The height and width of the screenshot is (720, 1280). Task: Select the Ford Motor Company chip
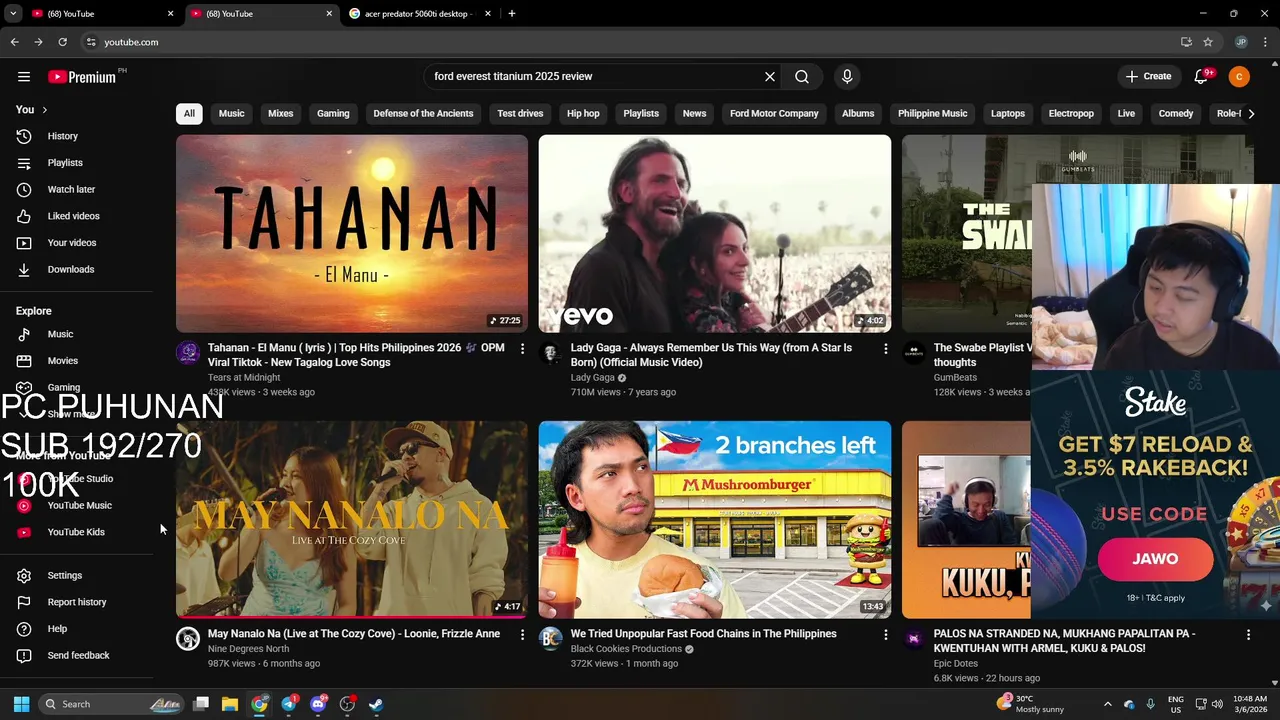(774, 114)
